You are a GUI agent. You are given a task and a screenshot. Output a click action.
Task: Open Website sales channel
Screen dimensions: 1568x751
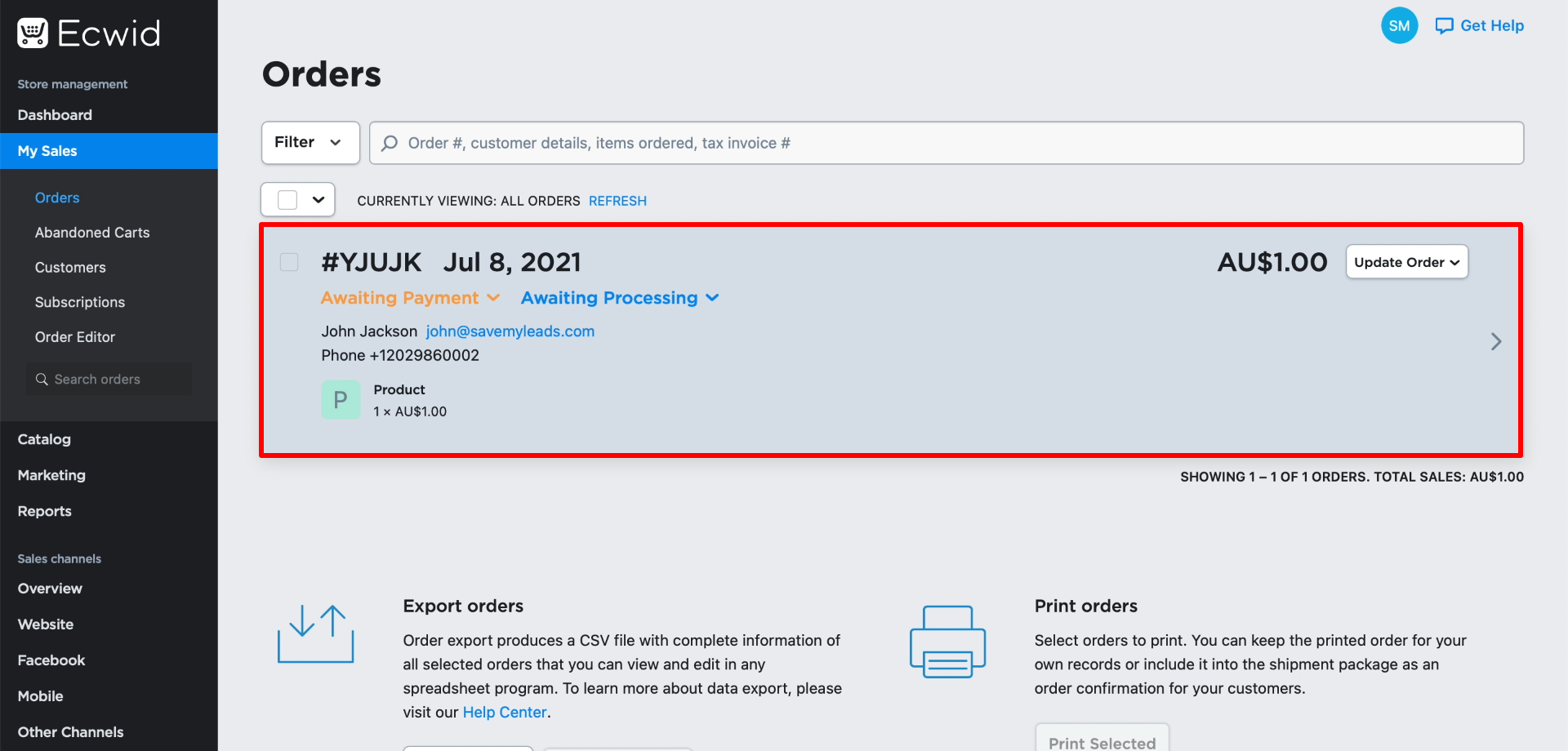[46, 624]
